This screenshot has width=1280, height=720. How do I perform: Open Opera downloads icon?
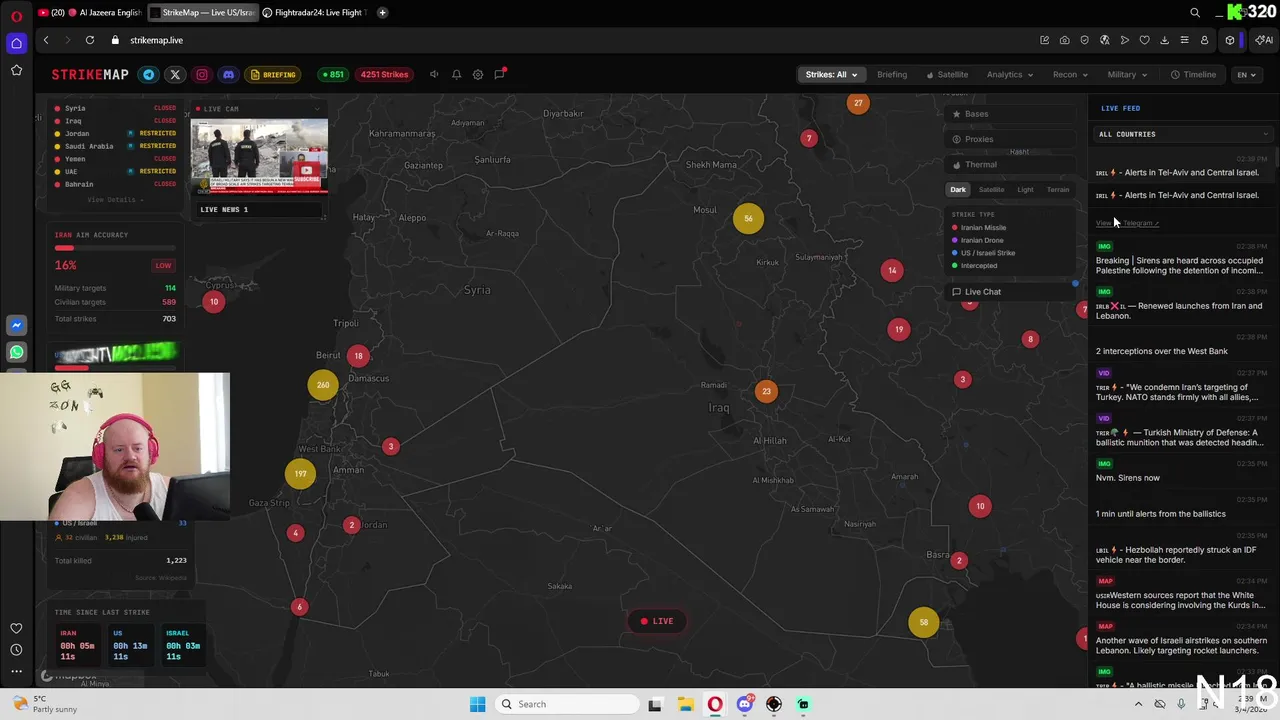tap(1165, 40)
